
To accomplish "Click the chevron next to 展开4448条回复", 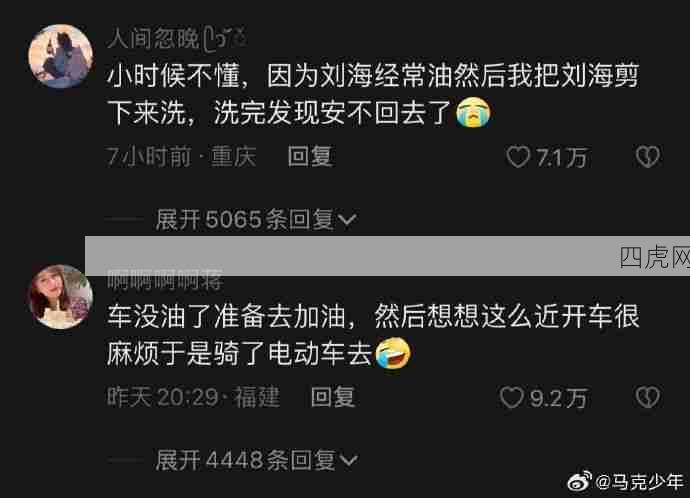I will pos(348,461).
